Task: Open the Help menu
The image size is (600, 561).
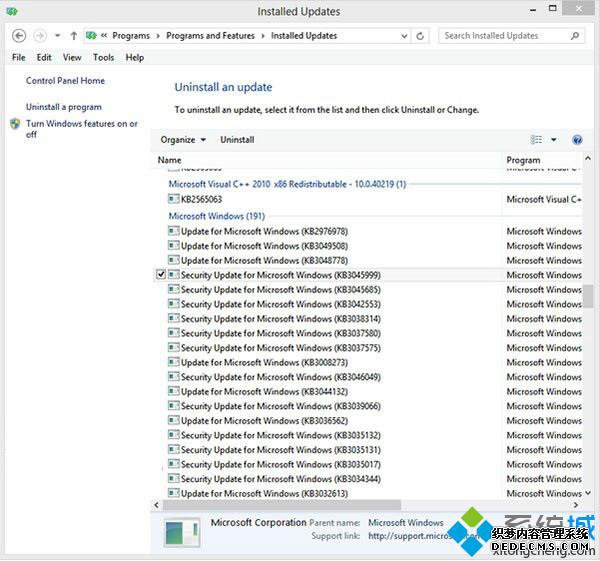Action: [135, 57]
